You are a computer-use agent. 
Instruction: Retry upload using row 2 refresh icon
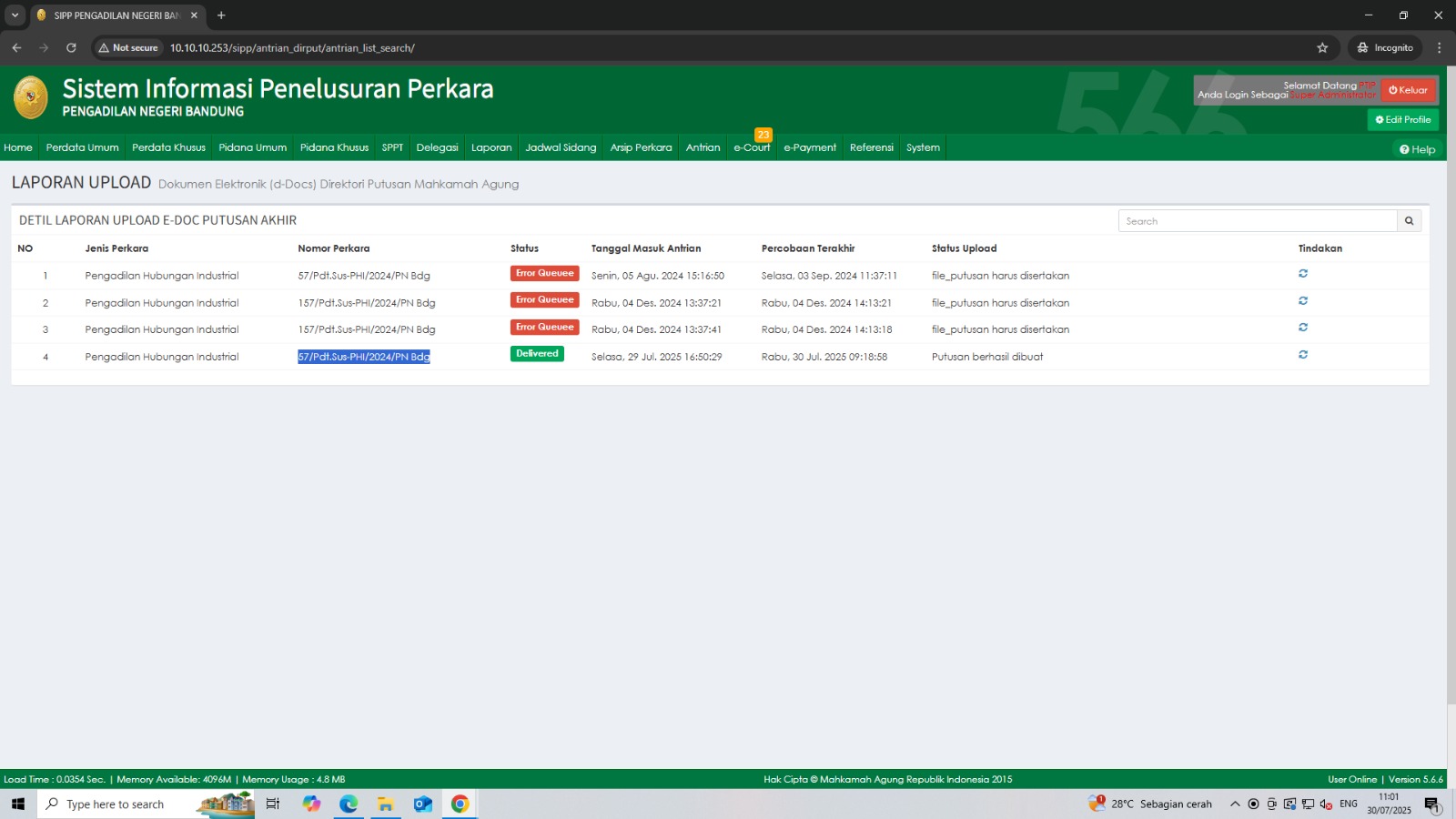pos(1302,301)
